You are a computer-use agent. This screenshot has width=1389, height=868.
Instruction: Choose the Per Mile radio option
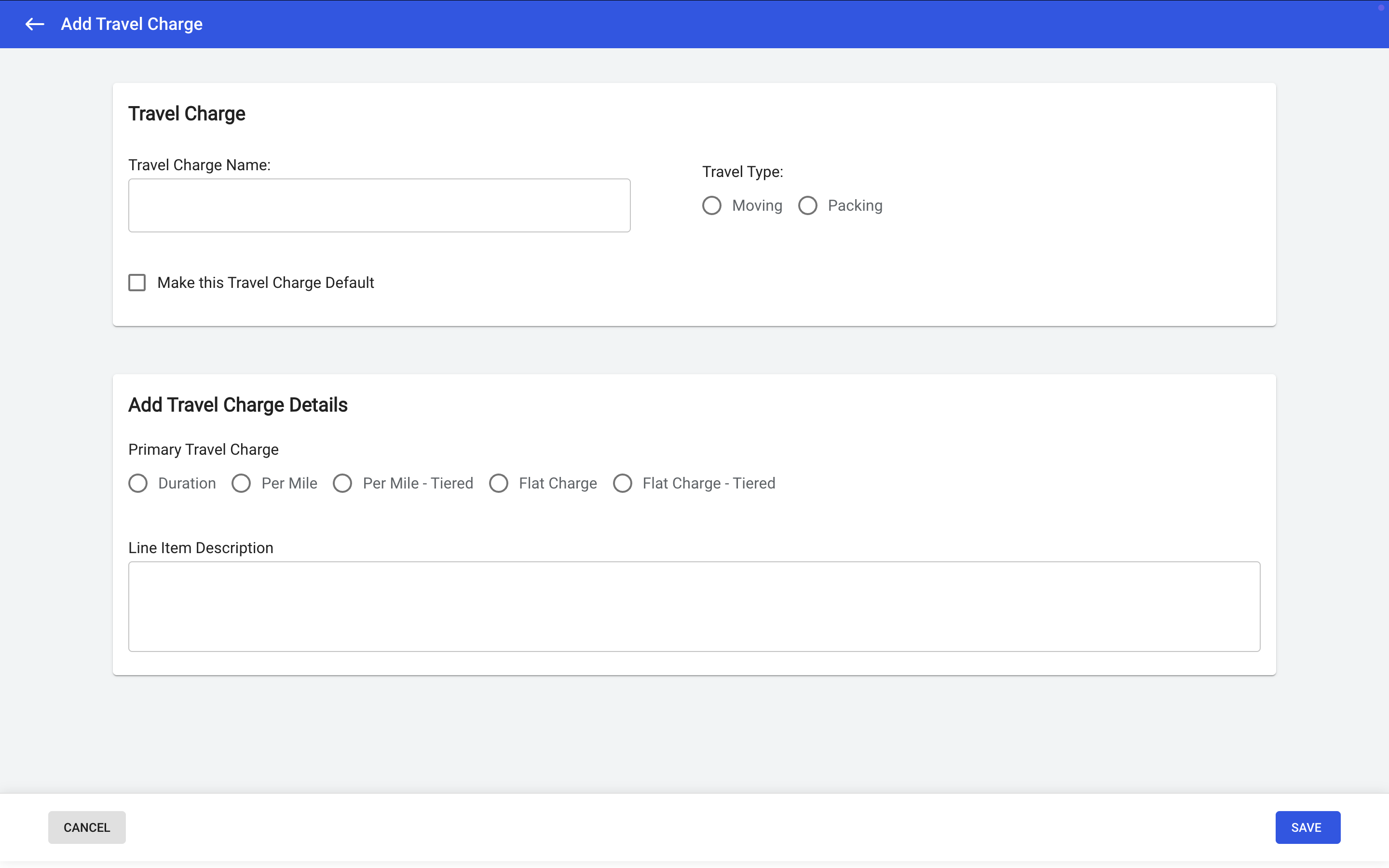[241, 483]
